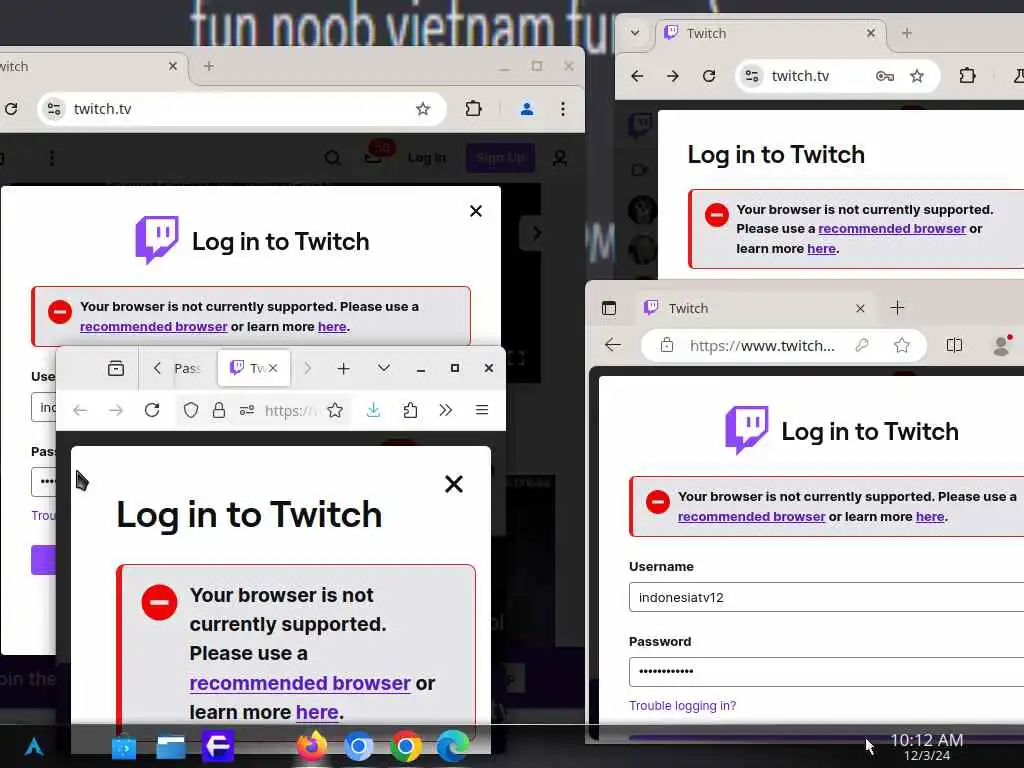Click recommended browser link in left dialog
1024x768 pixels.
(153, 326)
